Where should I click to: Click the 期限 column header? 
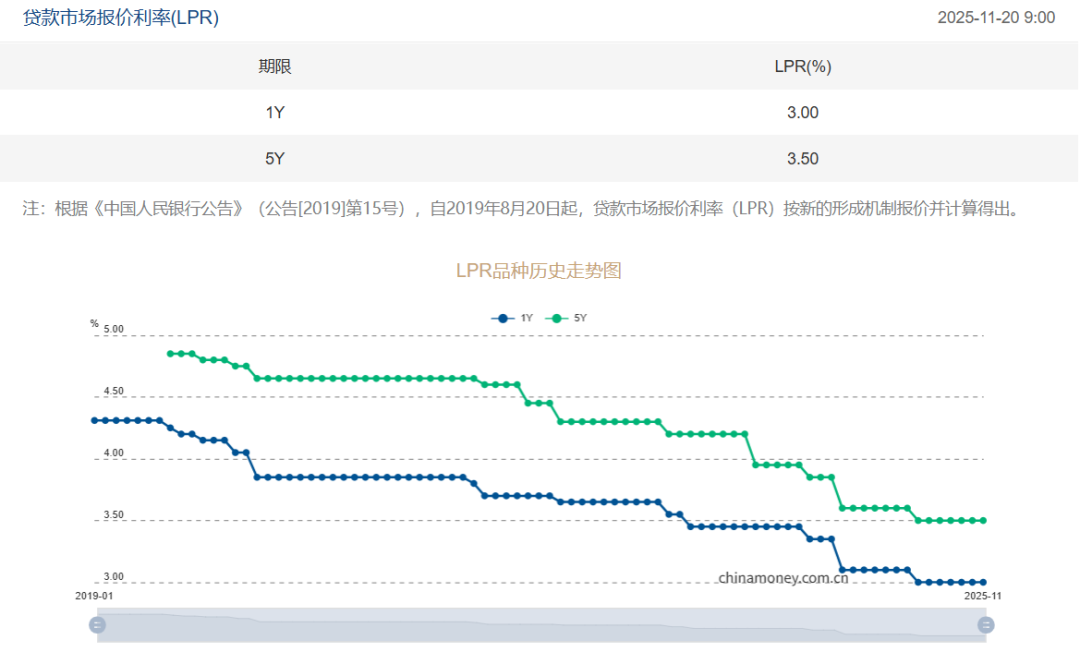point(277,67)
